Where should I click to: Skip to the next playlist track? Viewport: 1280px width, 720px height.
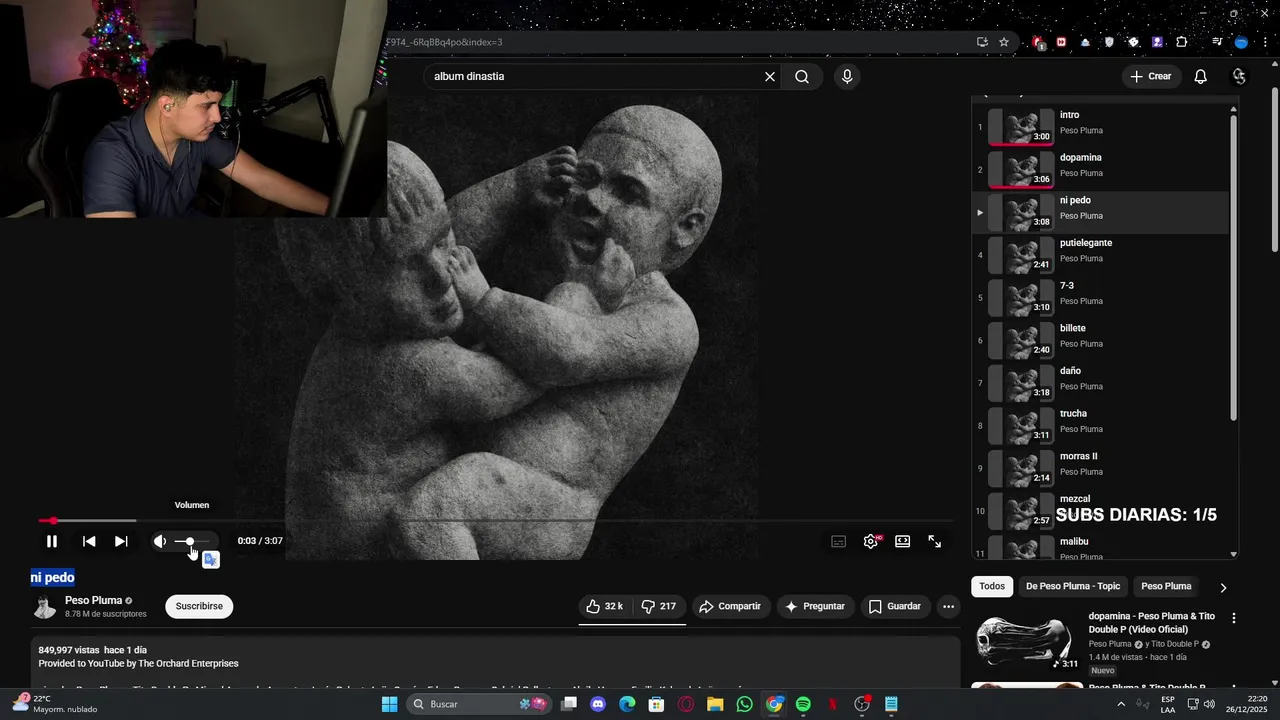pos(121,541)
